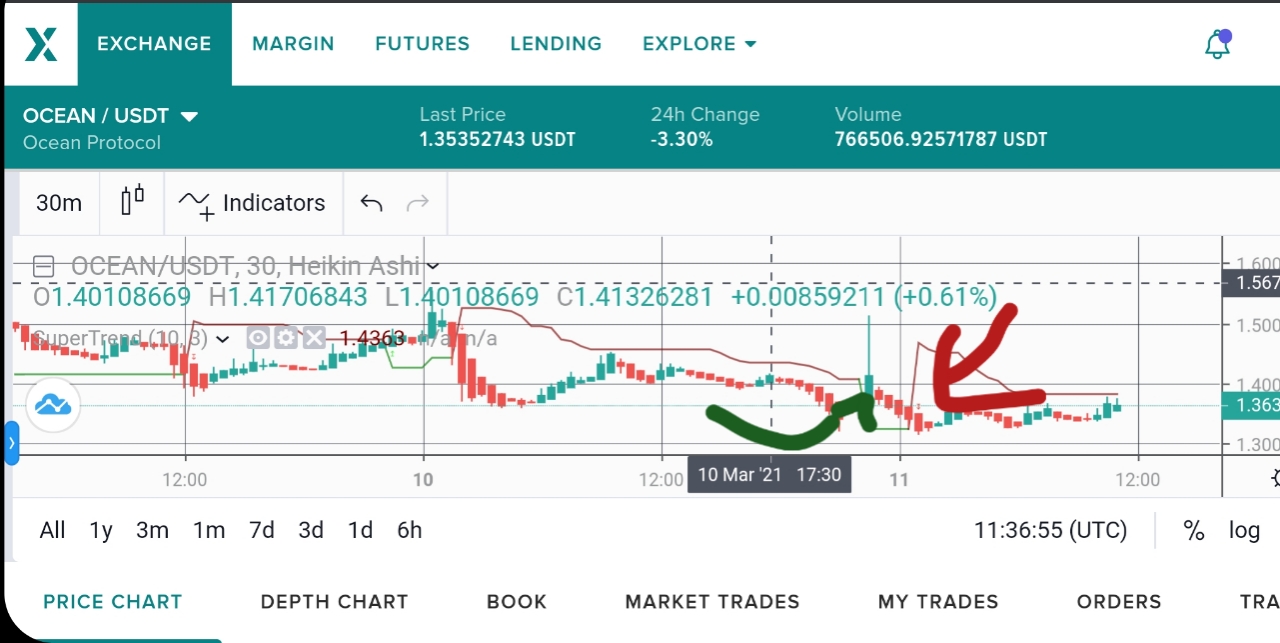Set chart range to All
This screenshot has width=1280, height=643.
(x=52, y=530)
